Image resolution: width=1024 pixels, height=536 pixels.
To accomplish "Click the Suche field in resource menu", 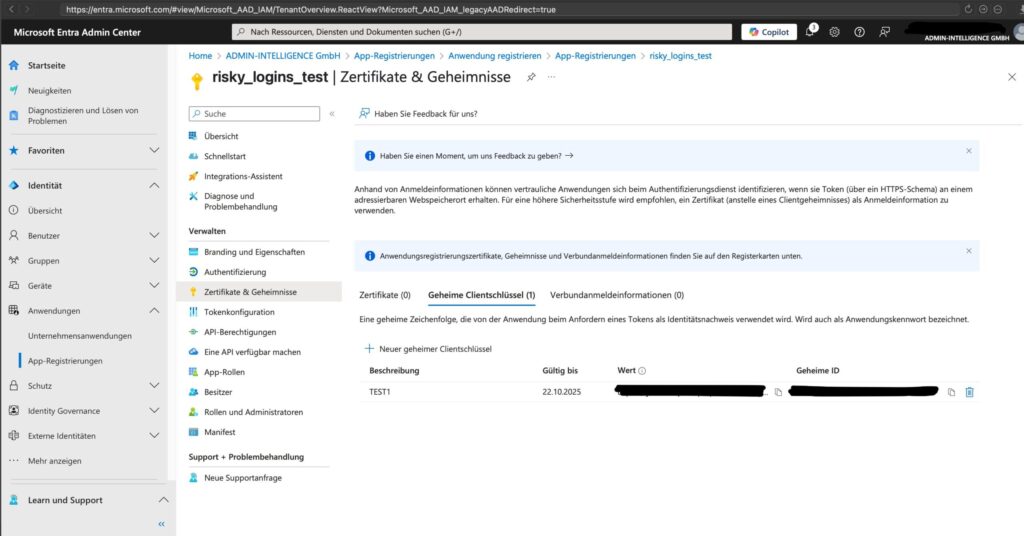I will (254, 114).
